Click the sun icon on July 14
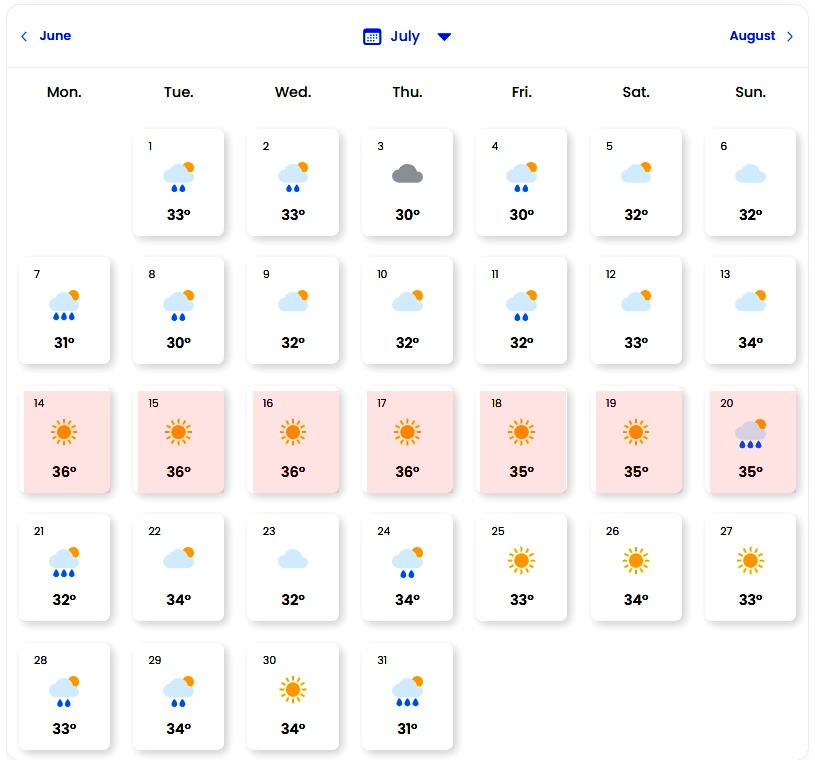Viewport: 815px width, 760px height. pos(64,432)
